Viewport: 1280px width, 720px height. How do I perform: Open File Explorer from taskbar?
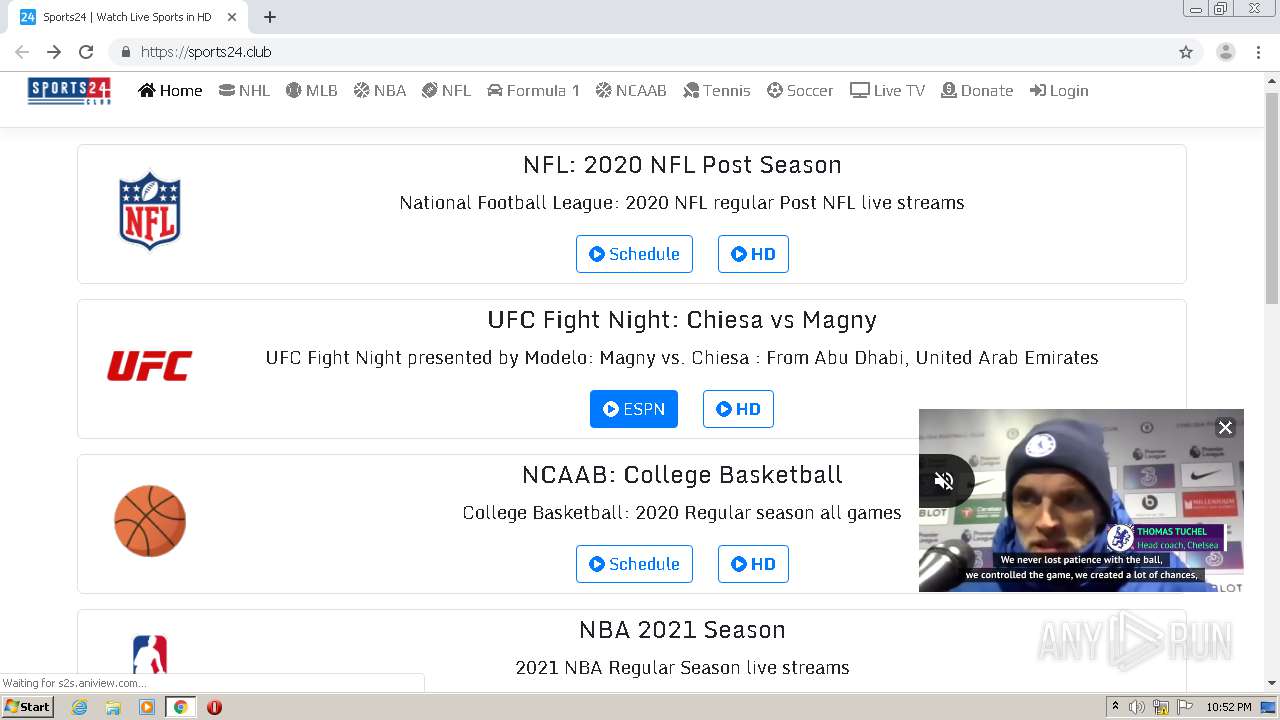click(x=113, y=707)
